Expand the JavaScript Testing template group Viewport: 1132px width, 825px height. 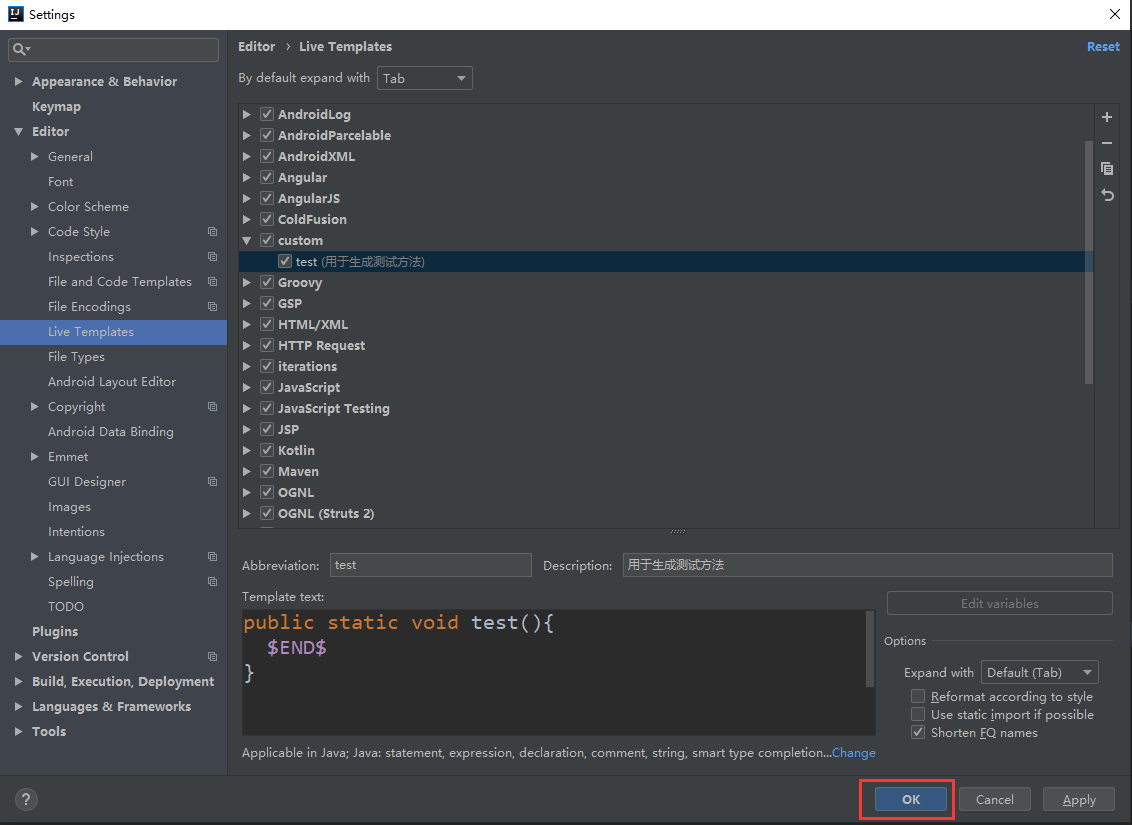click(x=247, y=409)
